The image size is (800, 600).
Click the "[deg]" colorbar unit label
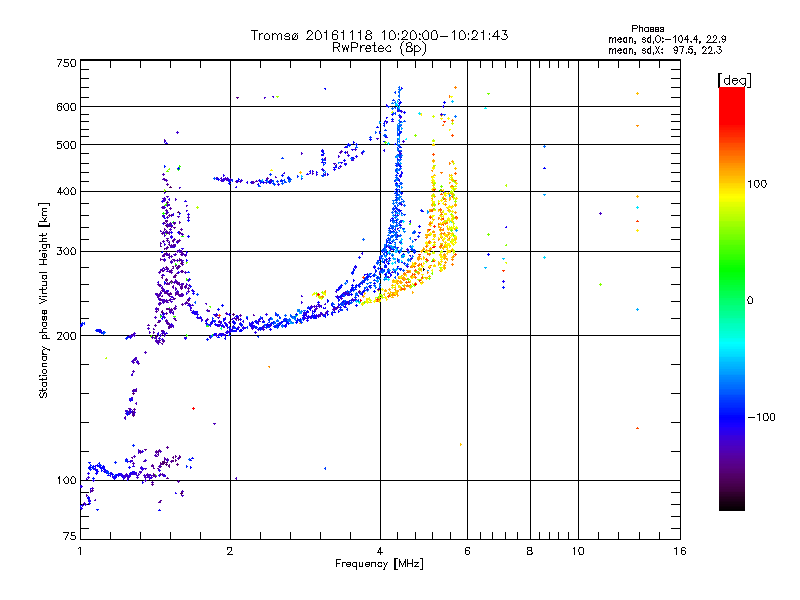(734, 80)
